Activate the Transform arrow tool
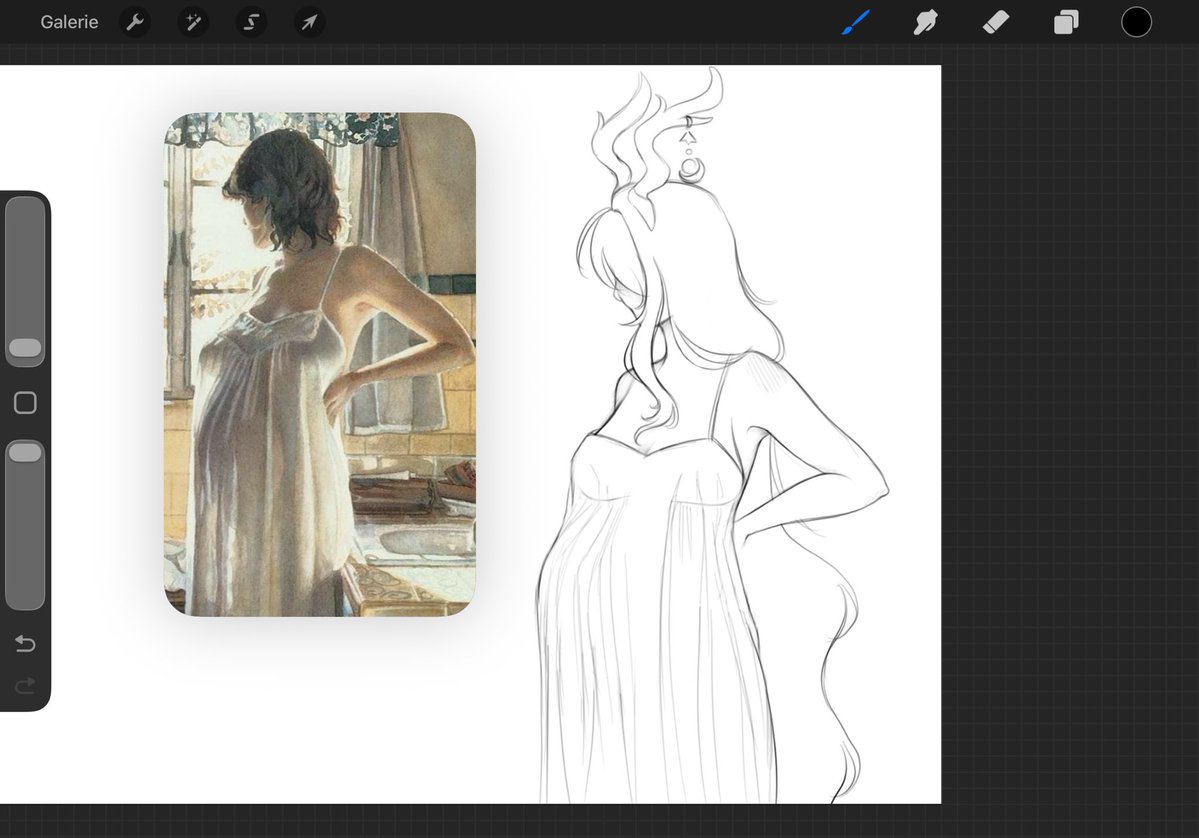This screenshot has width=1199, height=838. point(310,22)
